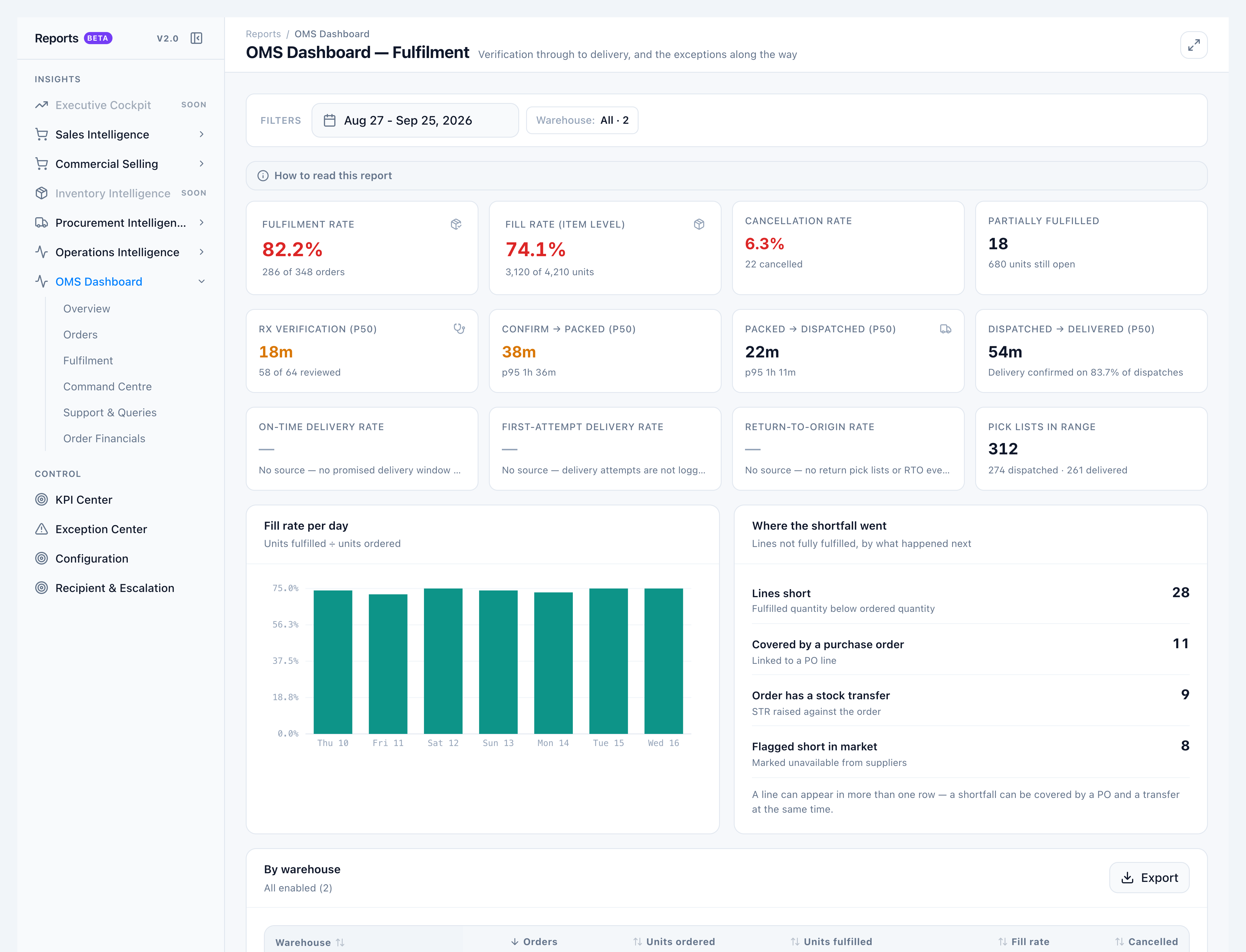Sort table by Fill rate column

pos(1024,941)
